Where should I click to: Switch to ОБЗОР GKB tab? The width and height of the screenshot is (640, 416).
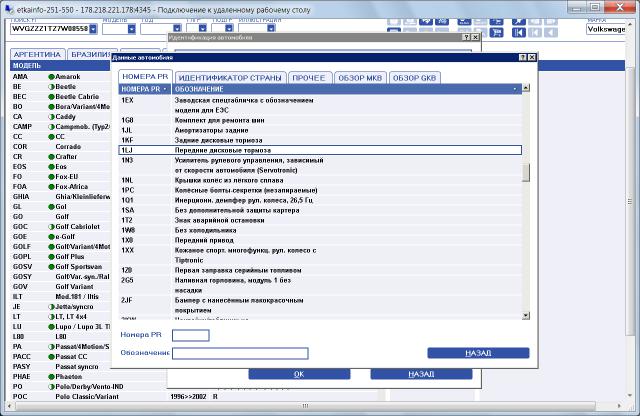[415, 78]
